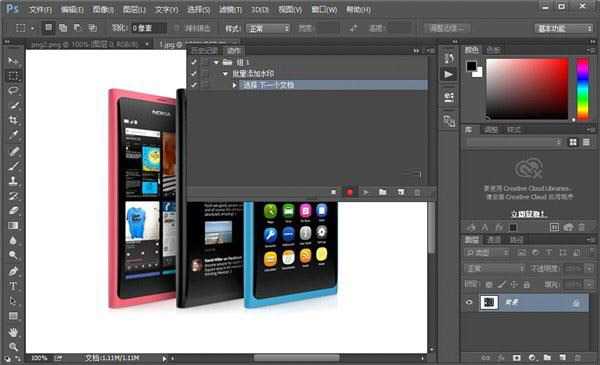Select the Crop tool

tap(13, 120)
